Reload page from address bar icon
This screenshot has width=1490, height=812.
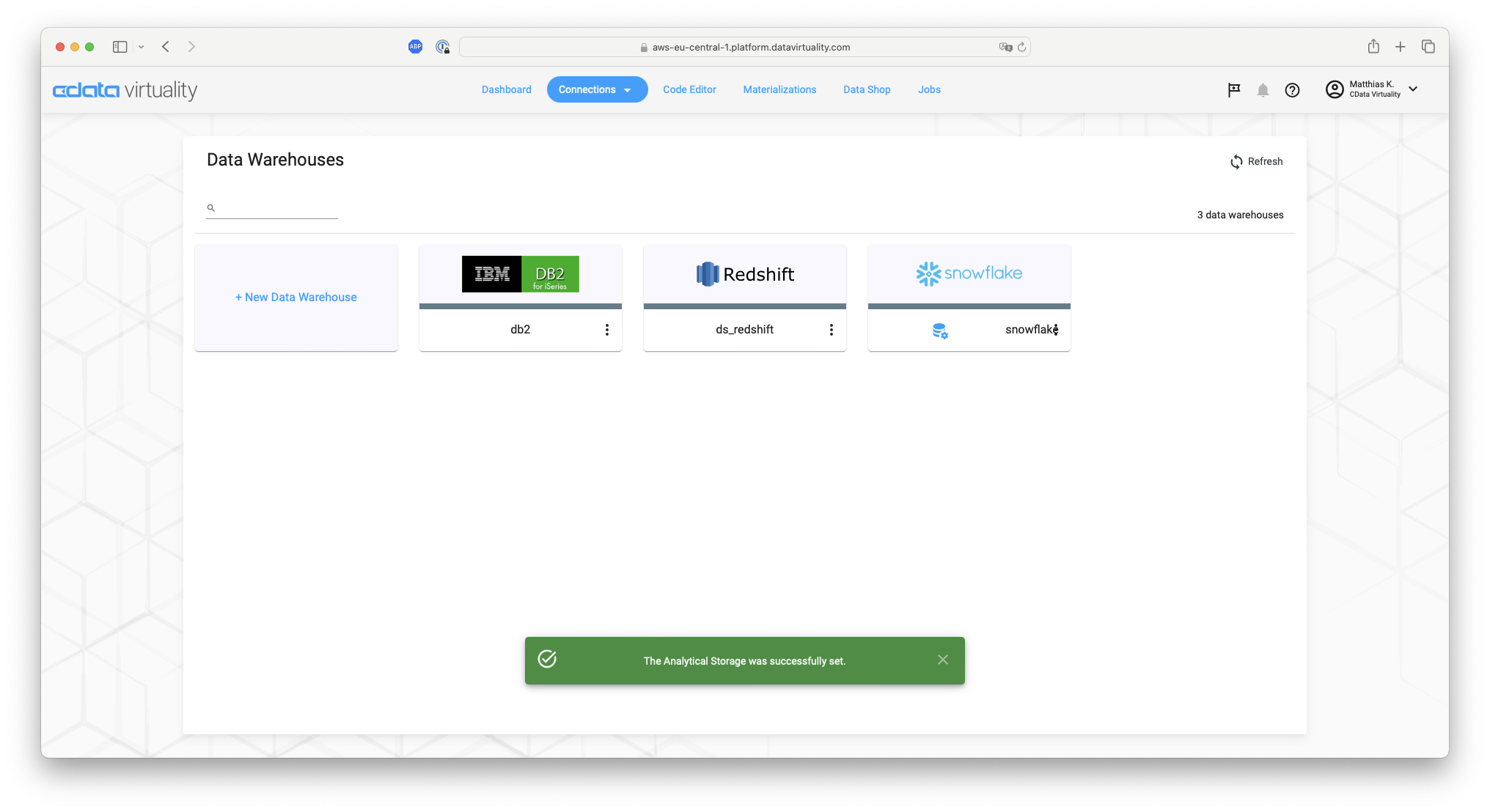pyautogui.click(x=1021, y=47)
